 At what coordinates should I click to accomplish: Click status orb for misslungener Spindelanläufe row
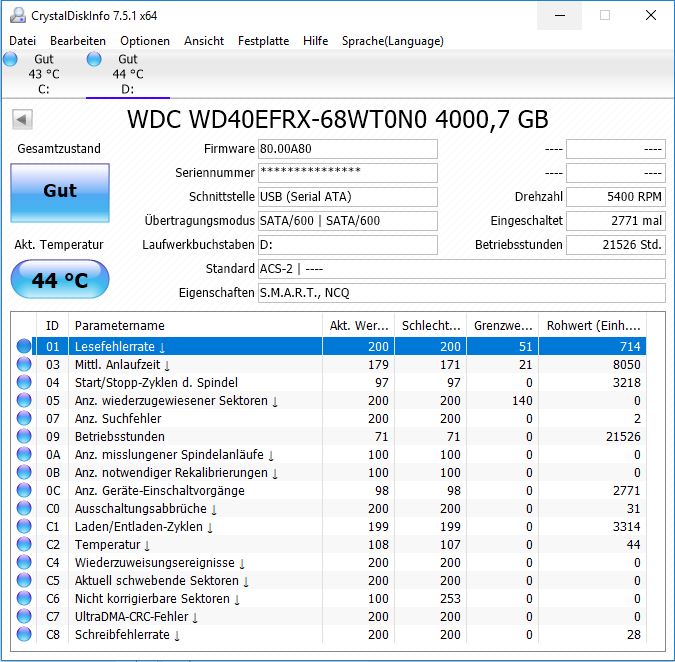(24, 455)
